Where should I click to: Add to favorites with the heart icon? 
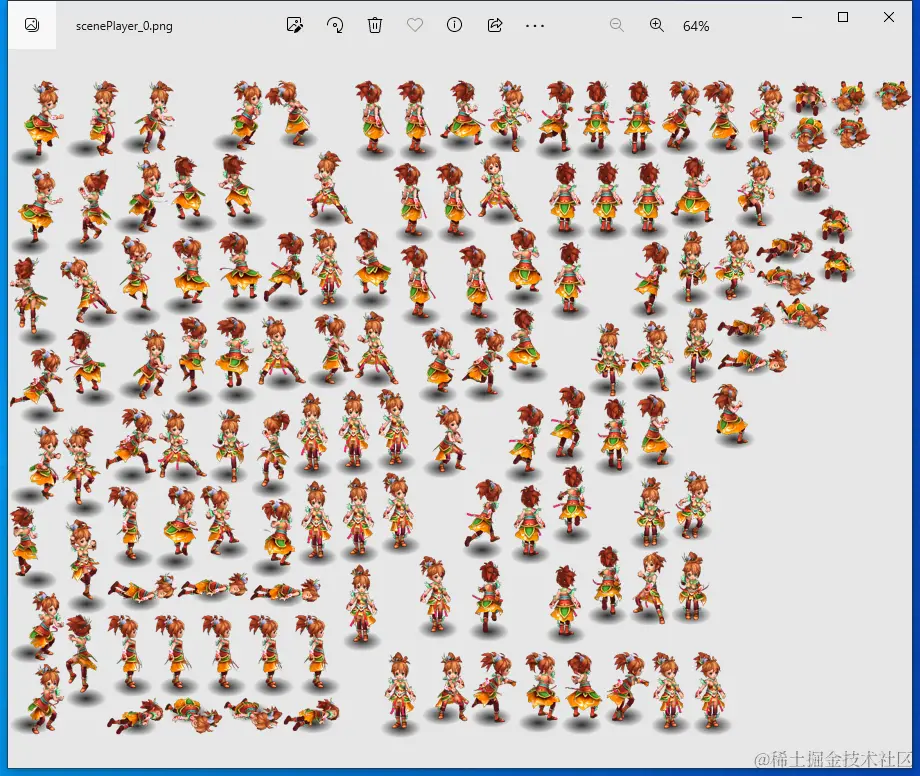(x=415, y=25)
